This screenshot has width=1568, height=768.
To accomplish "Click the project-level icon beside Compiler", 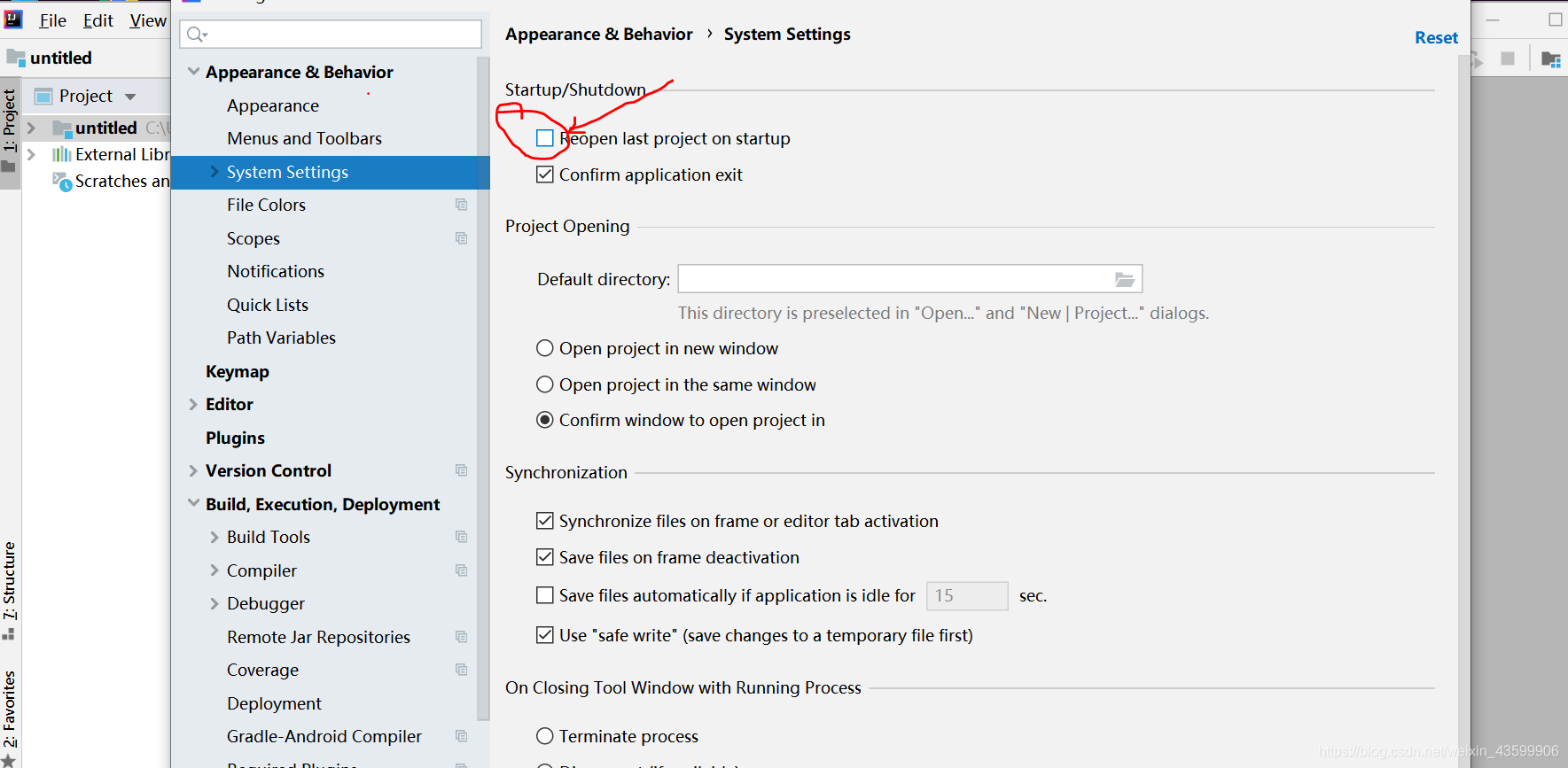I will (461, 570).
